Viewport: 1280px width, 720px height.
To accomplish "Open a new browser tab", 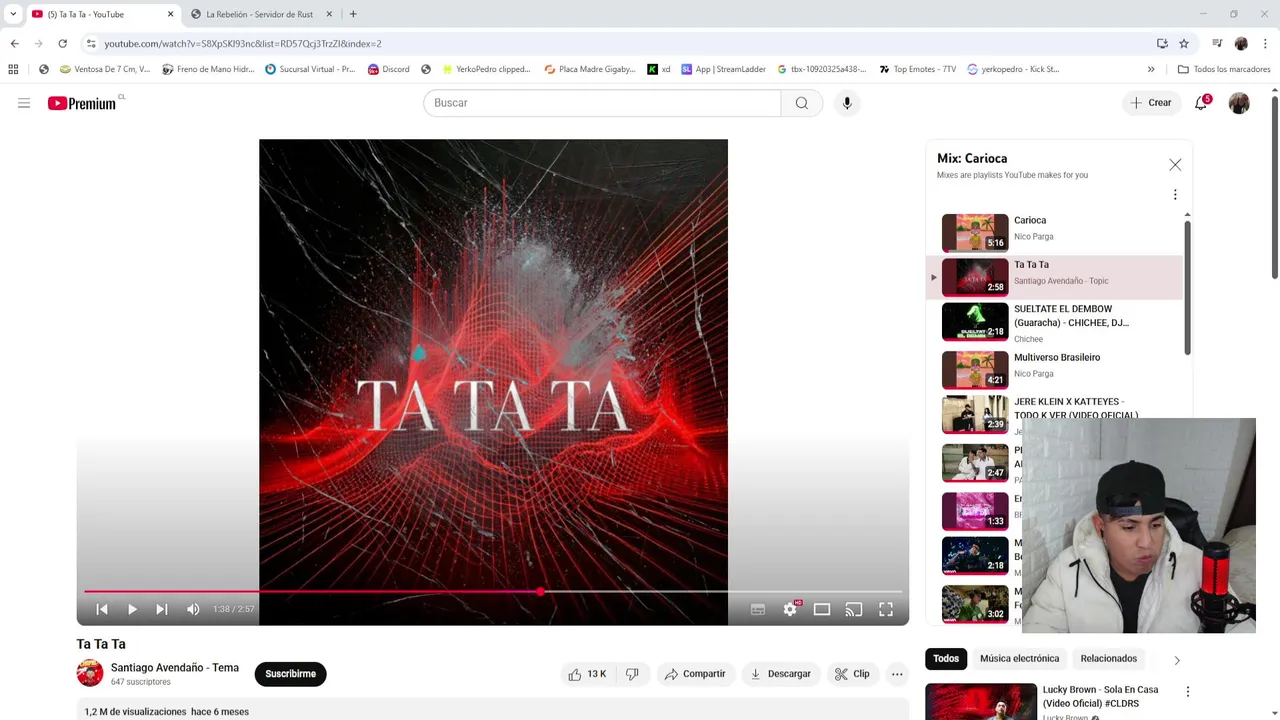I will pyautogui.click(x=353, y=14).
